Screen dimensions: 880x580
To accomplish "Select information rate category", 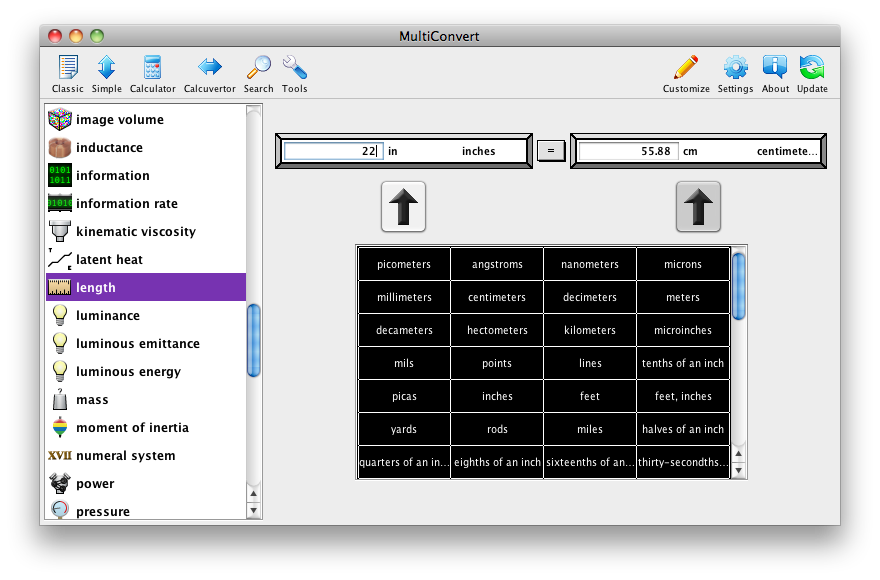I will point(146,203).
